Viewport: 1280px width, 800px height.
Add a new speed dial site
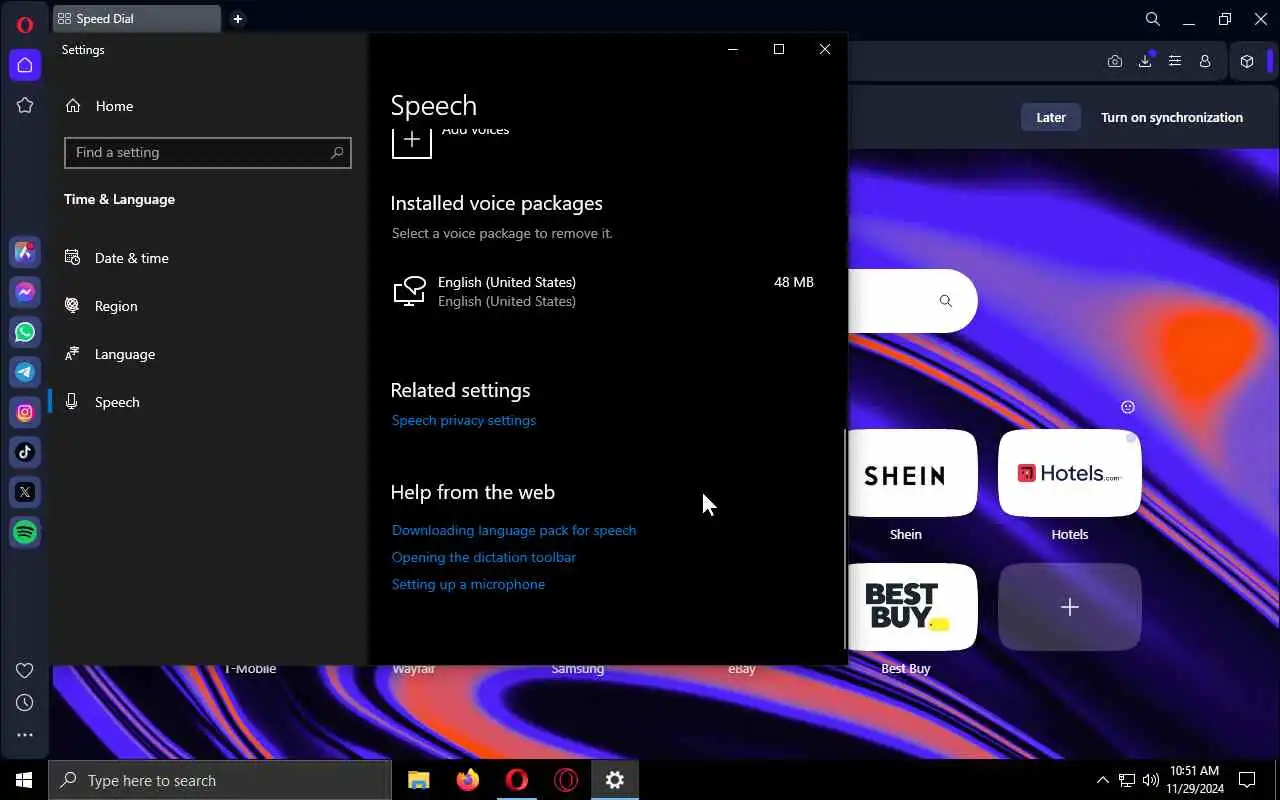1070,607
